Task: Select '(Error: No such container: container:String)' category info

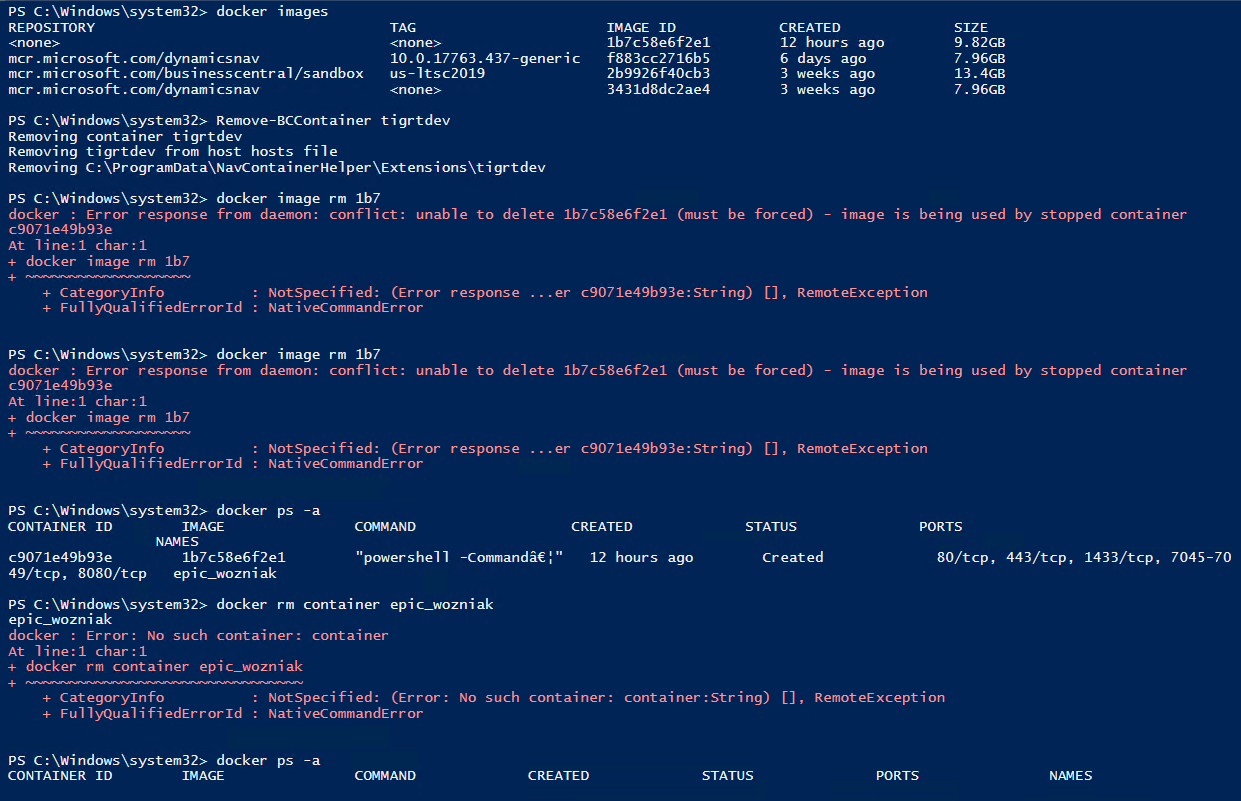Action: pyautogui.click(x=581, y=697)
